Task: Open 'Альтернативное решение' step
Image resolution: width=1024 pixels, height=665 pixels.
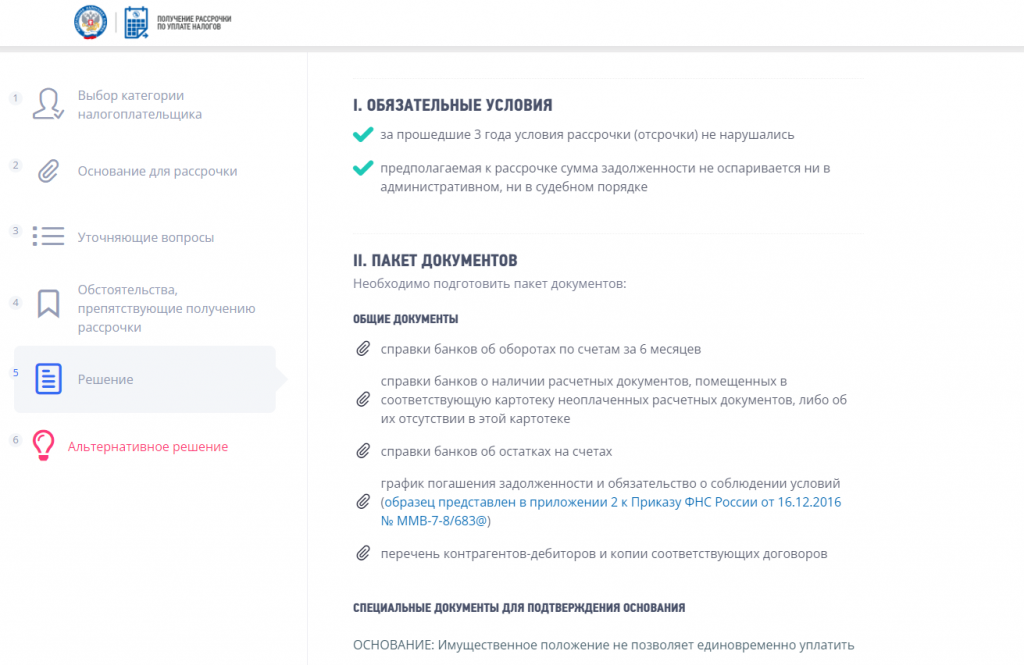Action: pos(147,447)
